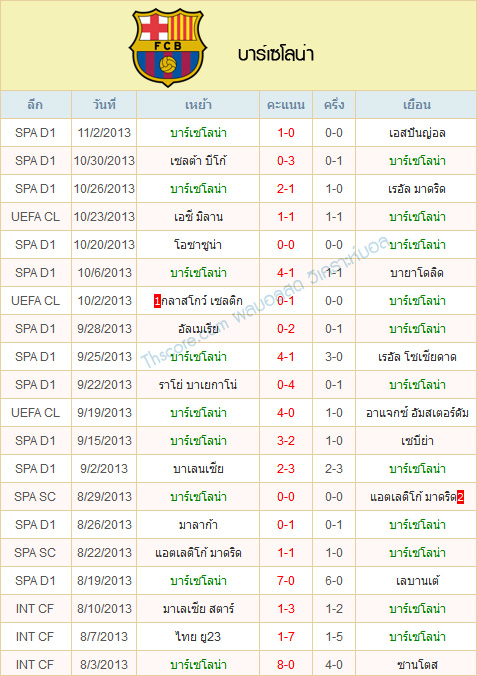This screenshot has height=676, width=477.
Task: Open home team เซลต้า บีโก้
Action: click(198, 161)
